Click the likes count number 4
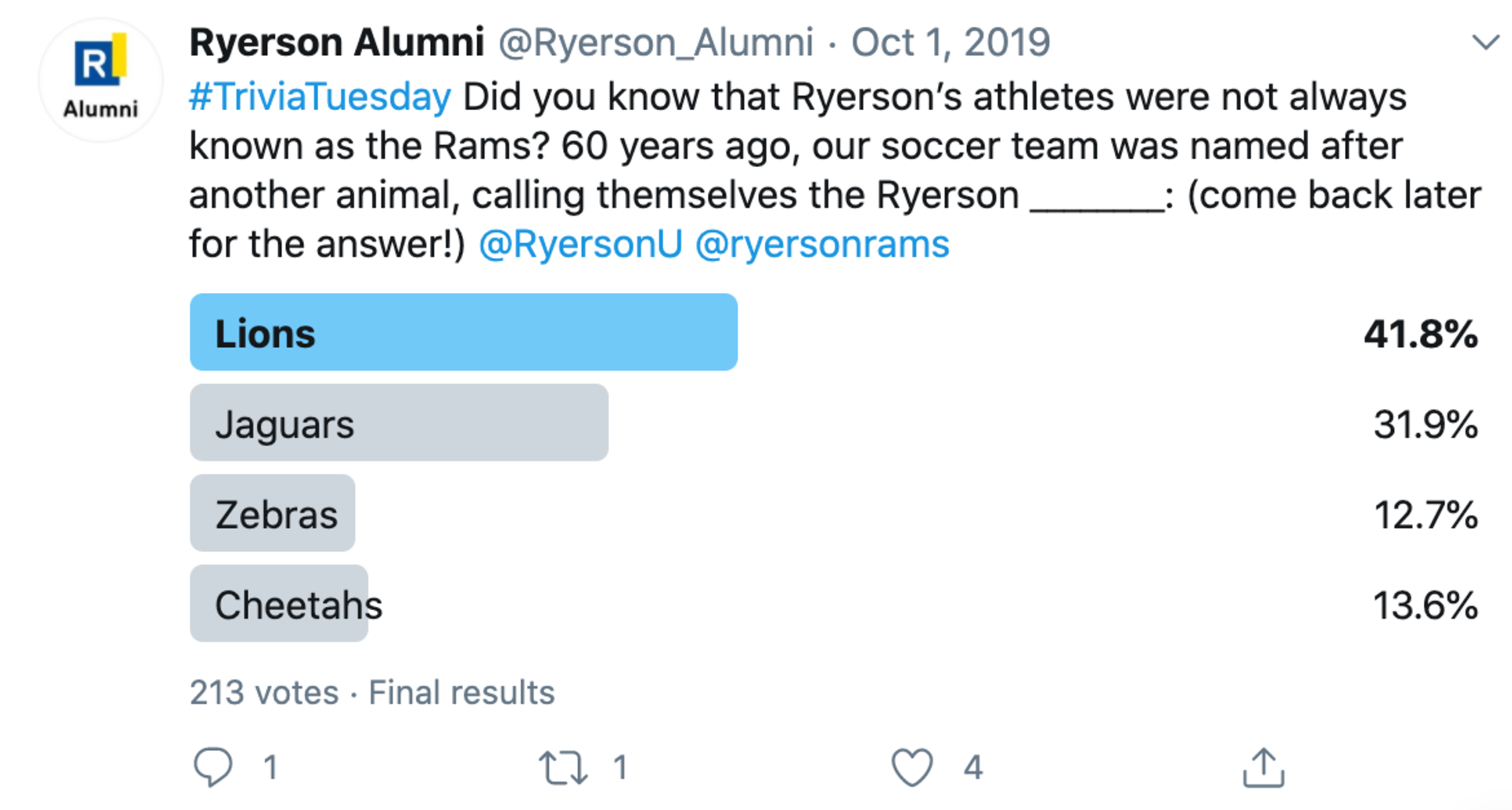Viewport: 1512px width, 810px height. point(973,767)
